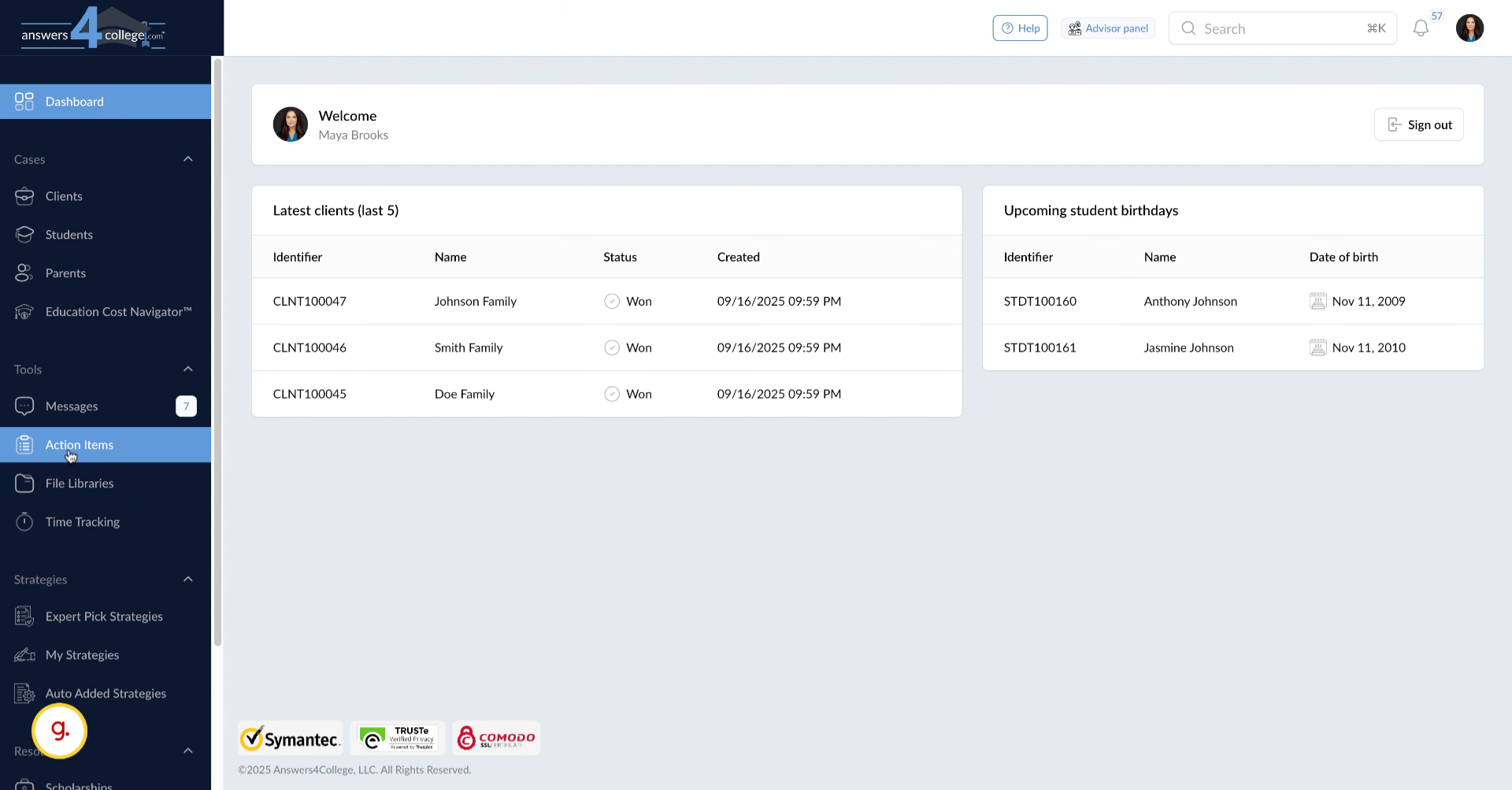Open File Libraries using the folder icon

click(24, 483)
